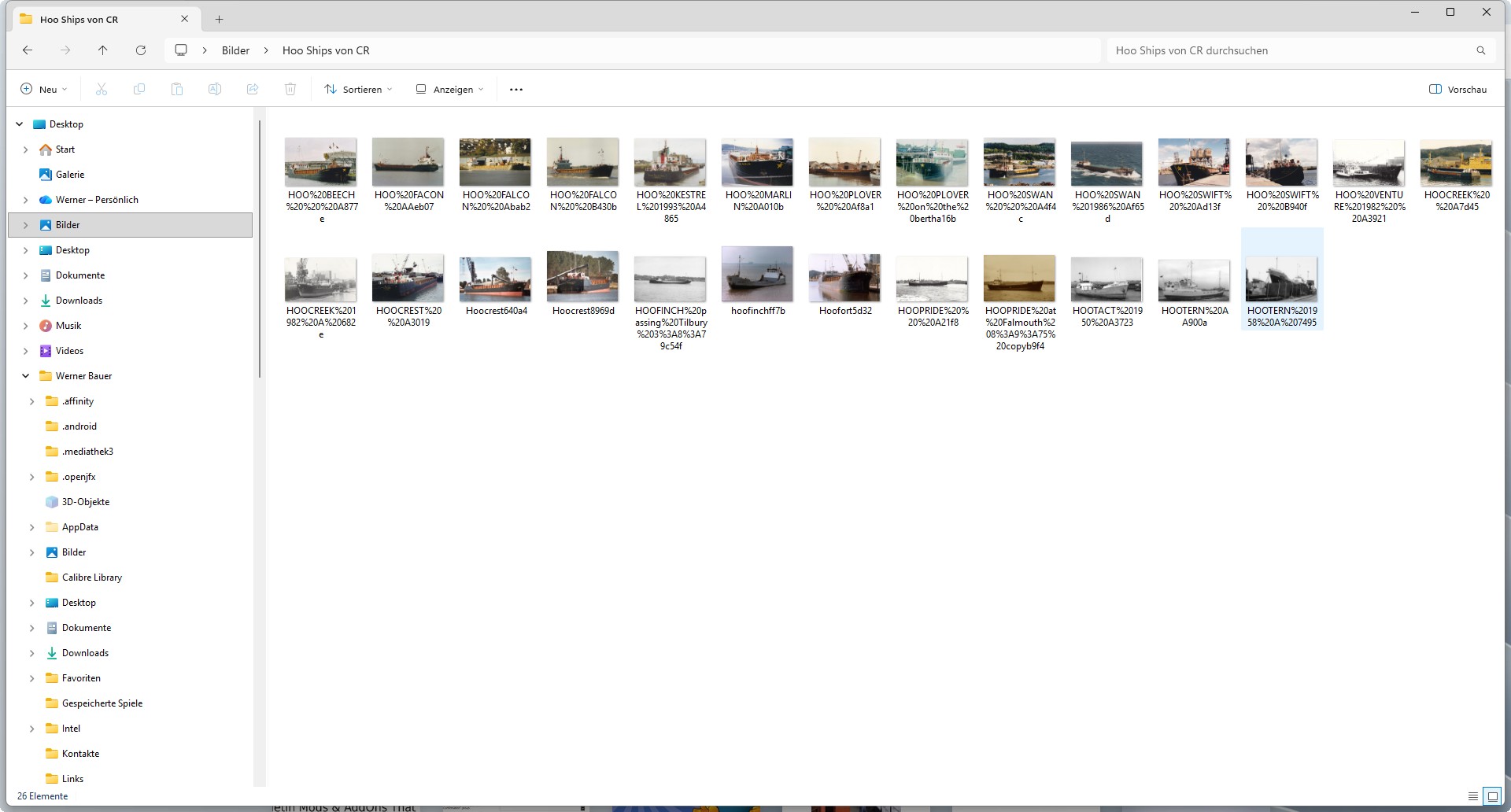
Task: Expand the AppData folder node
Action: pos(32,527)
